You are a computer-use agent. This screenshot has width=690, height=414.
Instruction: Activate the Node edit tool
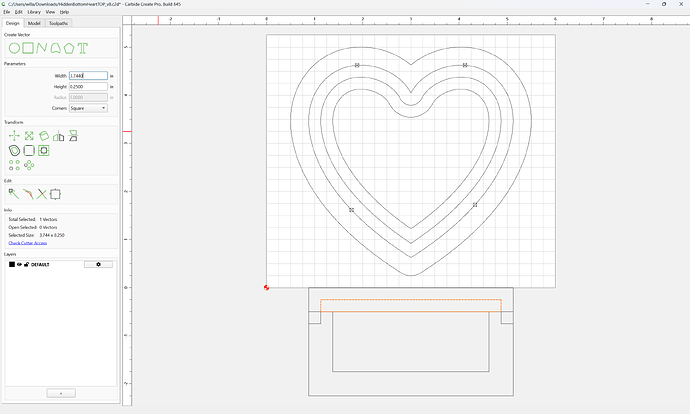pyautogui.click(x=14, y=194)
